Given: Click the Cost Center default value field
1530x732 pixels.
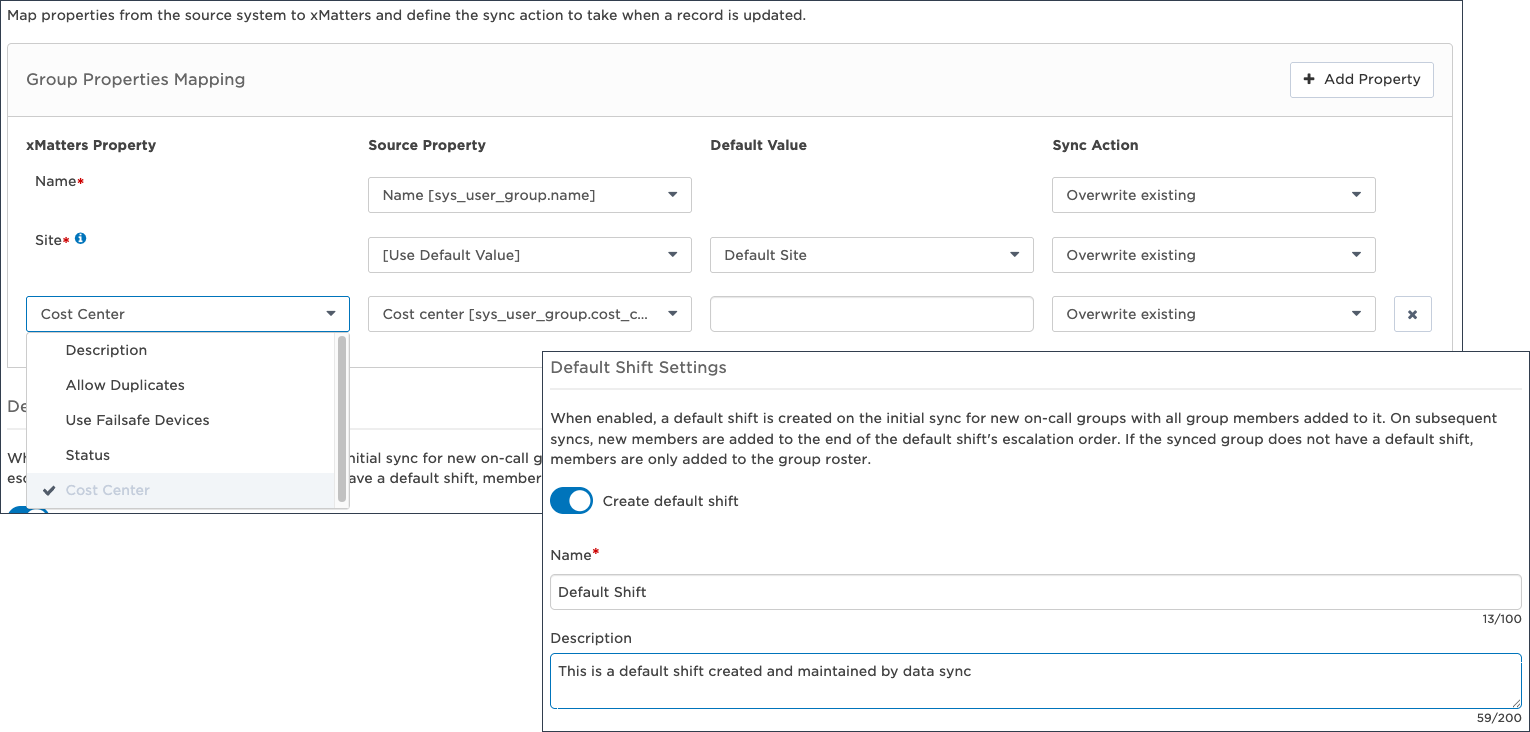Looking at the screenshot, I should (x=872, y=314).
